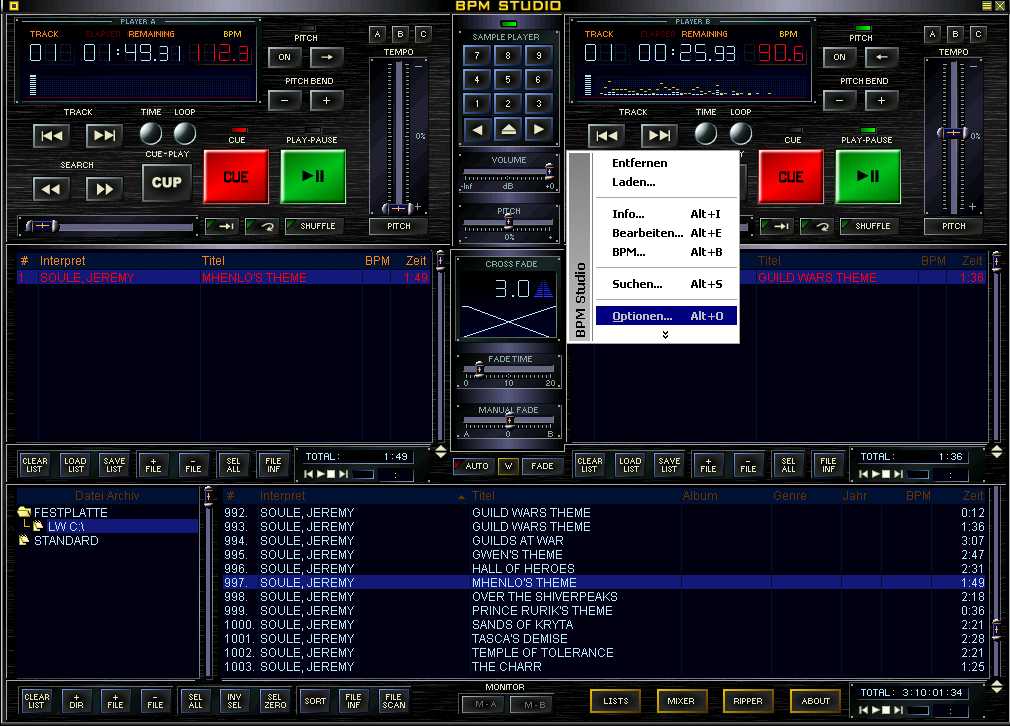
Task: Click the sample player VOLUME slider
Action: 508,173
